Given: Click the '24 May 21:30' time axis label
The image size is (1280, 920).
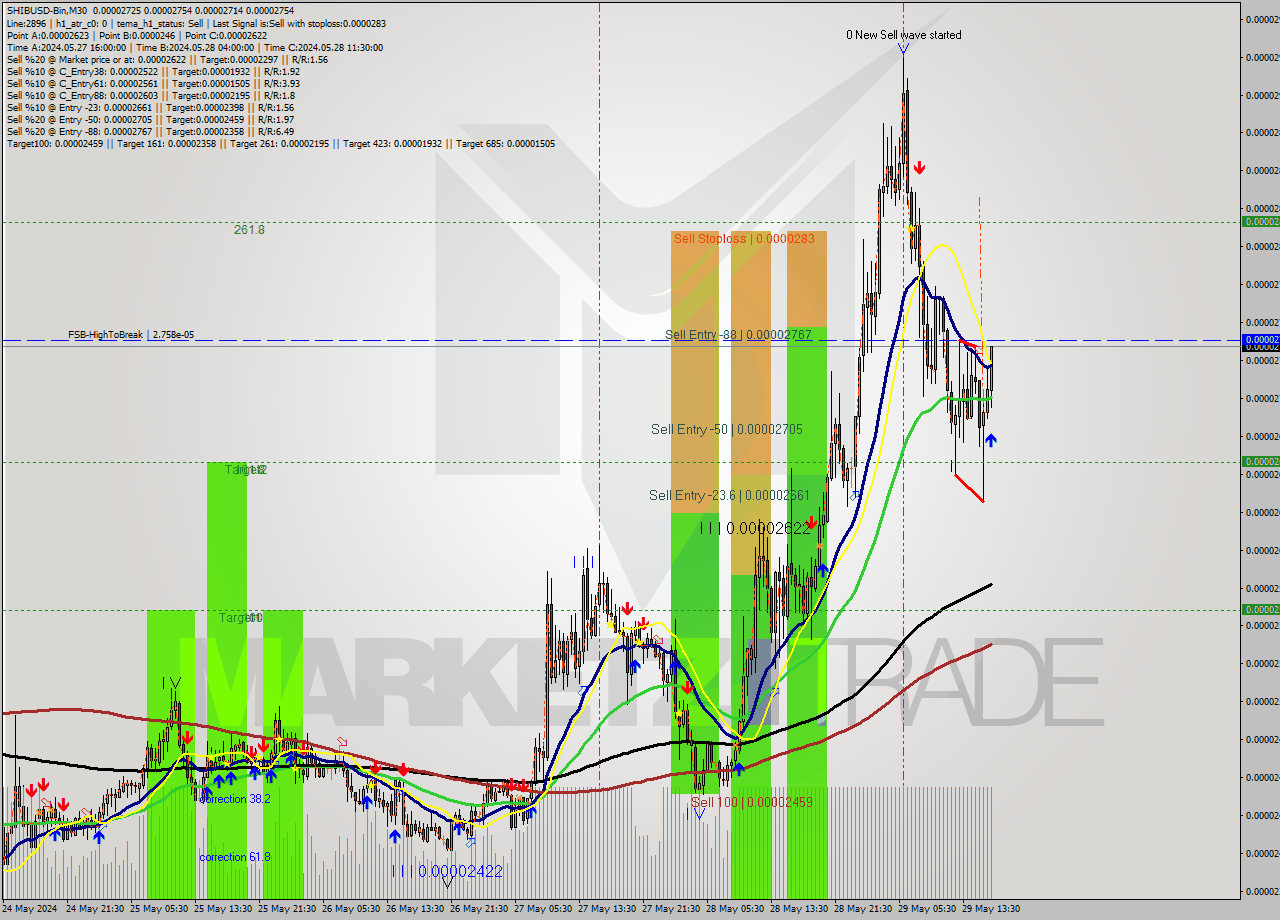Looking at the screenshot, I should pyautogui.click(x=96, y=909).
